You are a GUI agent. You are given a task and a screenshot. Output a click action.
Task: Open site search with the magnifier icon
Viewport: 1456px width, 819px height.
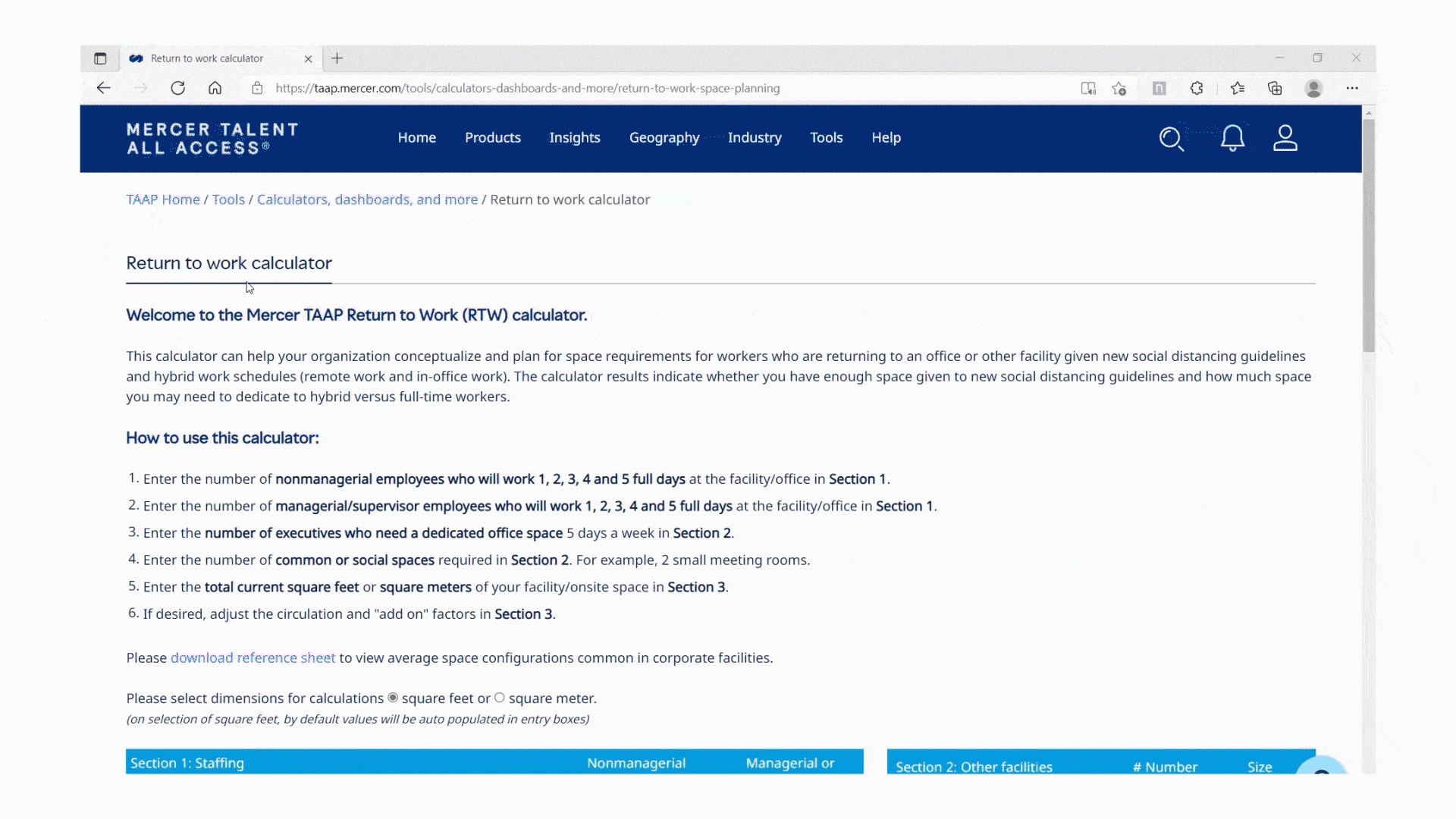[1172, 139]
